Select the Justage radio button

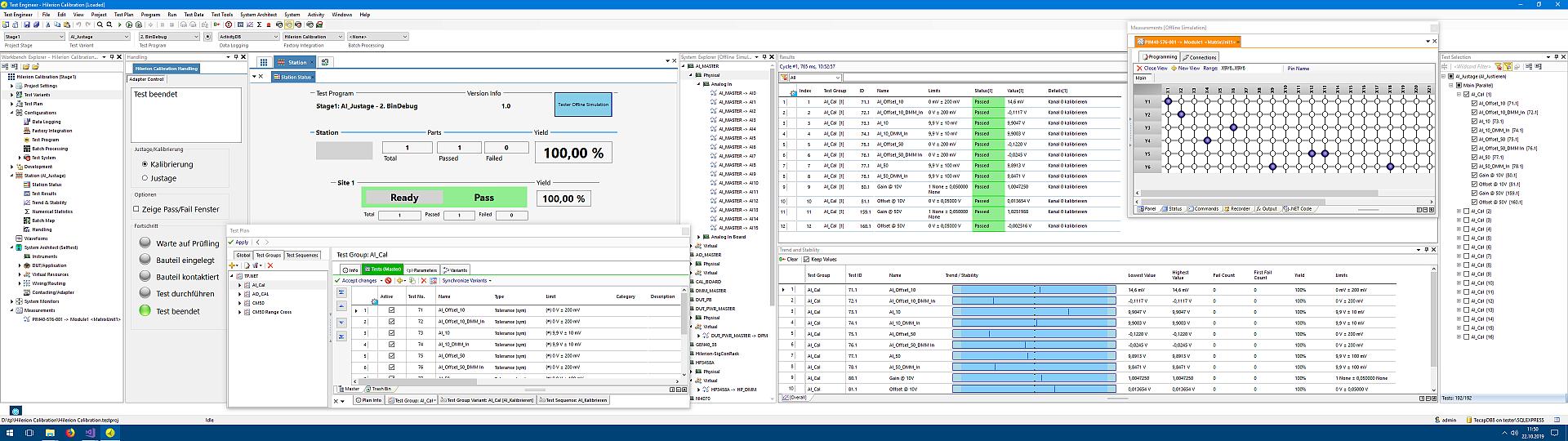point(145,178)
